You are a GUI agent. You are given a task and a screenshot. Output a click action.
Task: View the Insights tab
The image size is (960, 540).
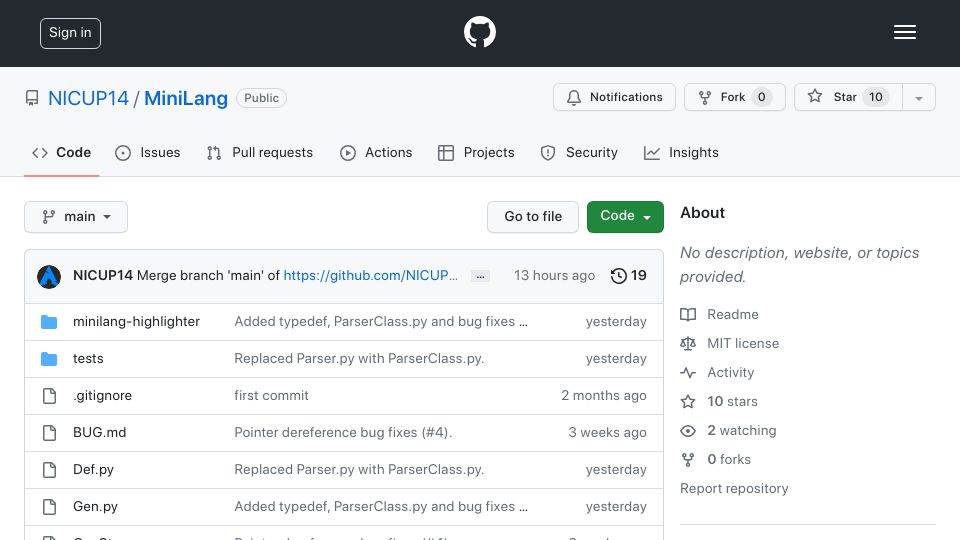tap(681, 152)
